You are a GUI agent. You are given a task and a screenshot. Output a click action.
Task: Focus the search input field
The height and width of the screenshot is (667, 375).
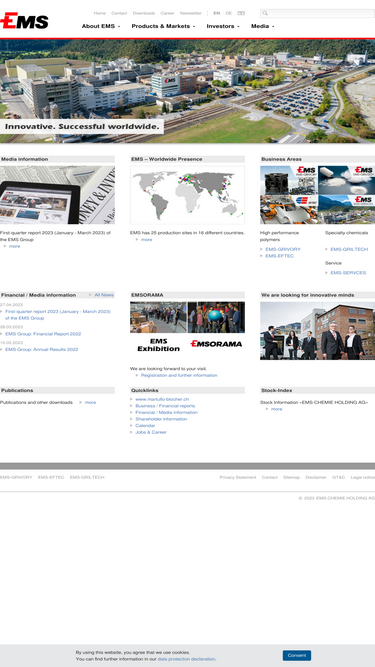[317, 13]
